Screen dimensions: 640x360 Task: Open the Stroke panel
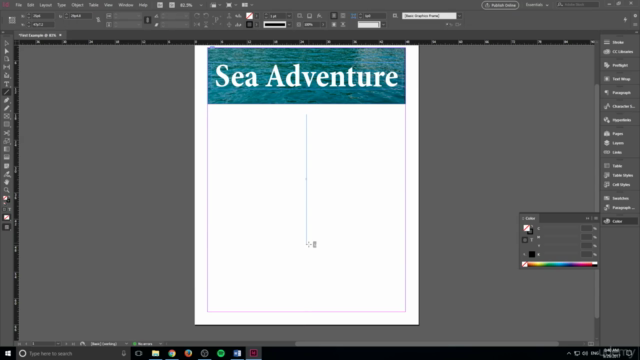click(619, 42)
